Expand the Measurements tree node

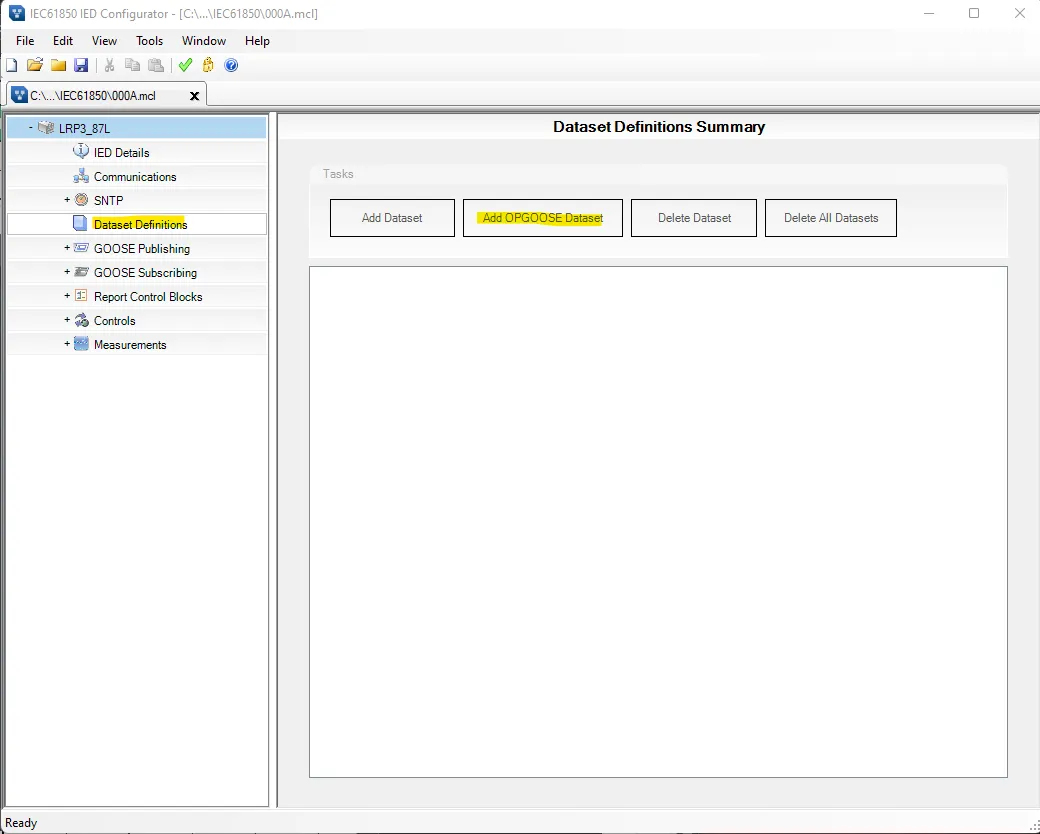pyautogui.click(x=67, y=344)
